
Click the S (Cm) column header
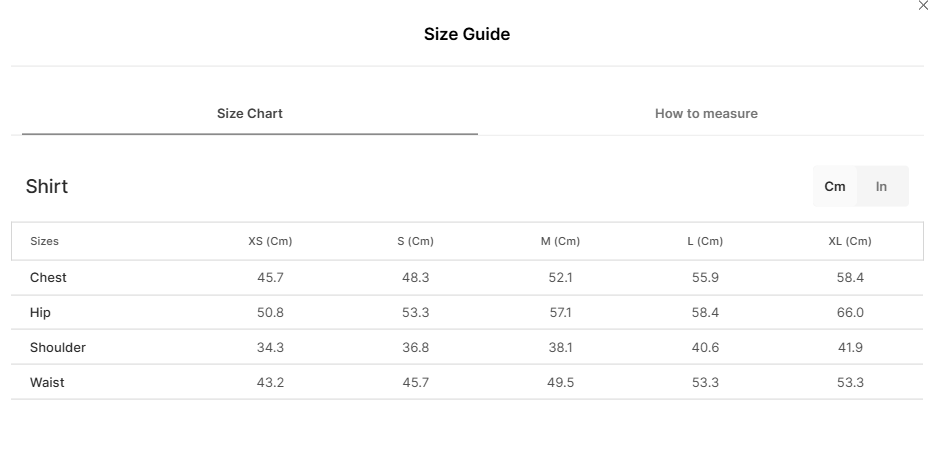pyautogui.click(x=415, y=241)
